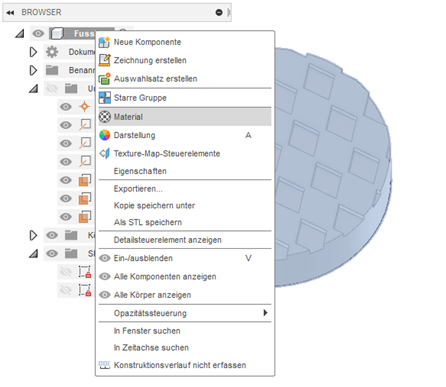This screenshot has height=387, width=446.
Task: Choose Exportieren... entry
Action: 185,189
